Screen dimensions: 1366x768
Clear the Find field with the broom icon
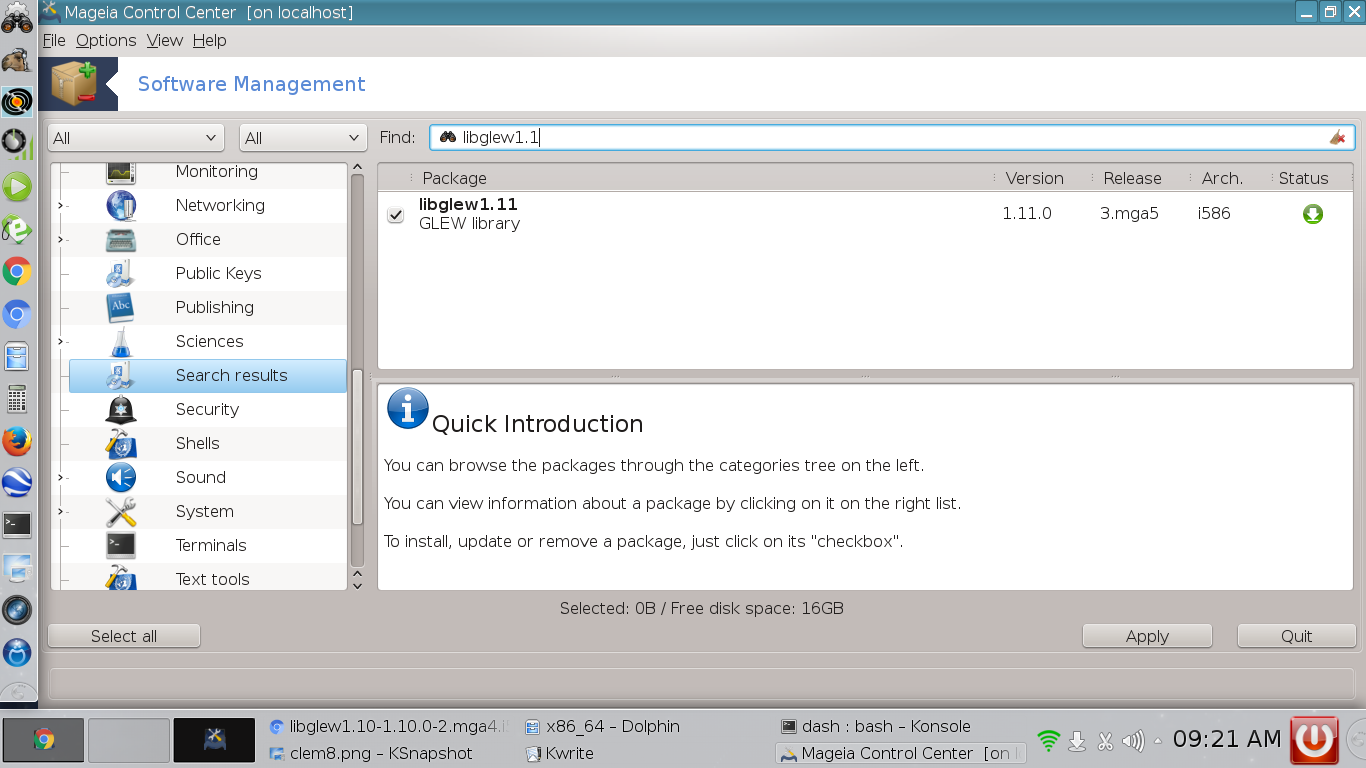[1337, 137]
